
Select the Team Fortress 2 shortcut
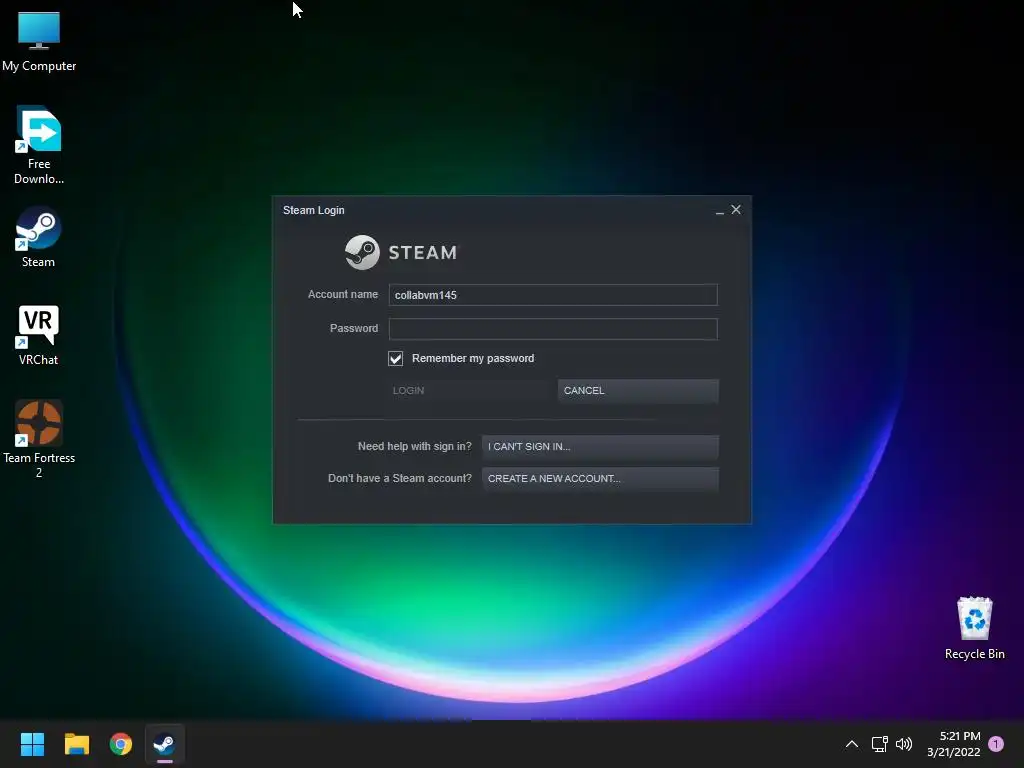coord(39,439)
